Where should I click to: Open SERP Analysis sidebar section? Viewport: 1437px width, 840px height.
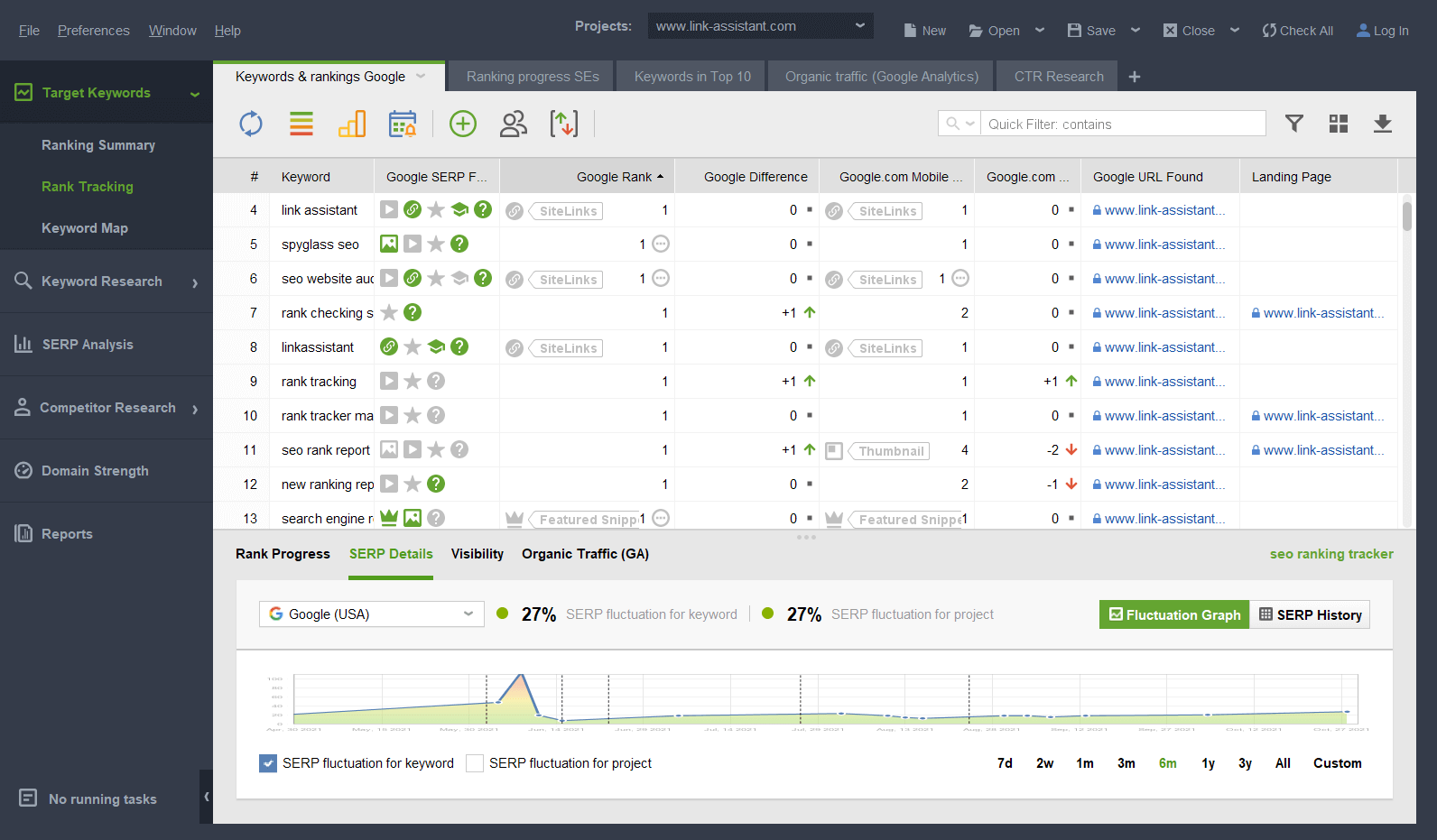coord(107,344)
